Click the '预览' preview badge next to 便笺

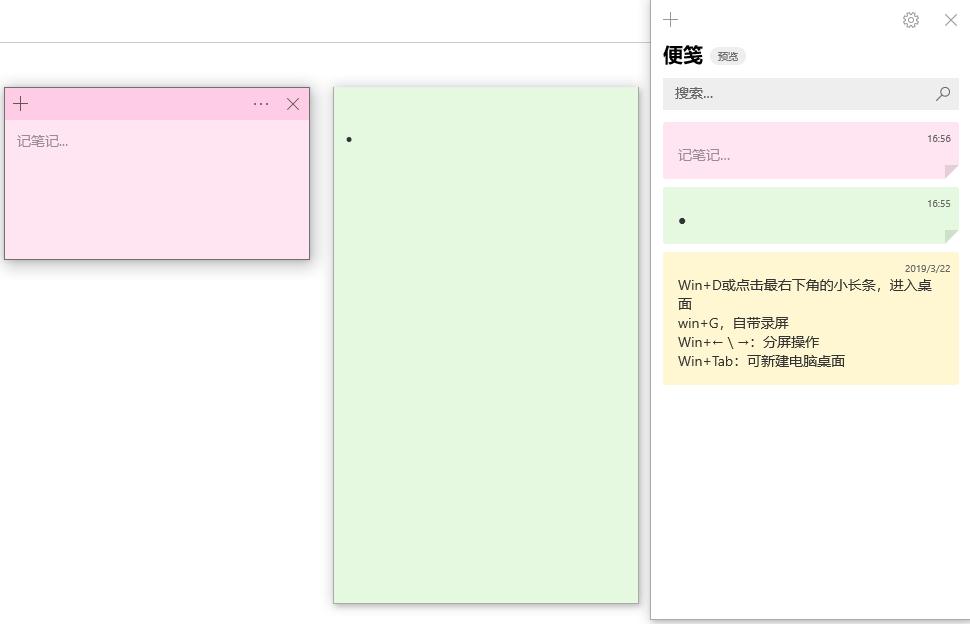(728, 56)
